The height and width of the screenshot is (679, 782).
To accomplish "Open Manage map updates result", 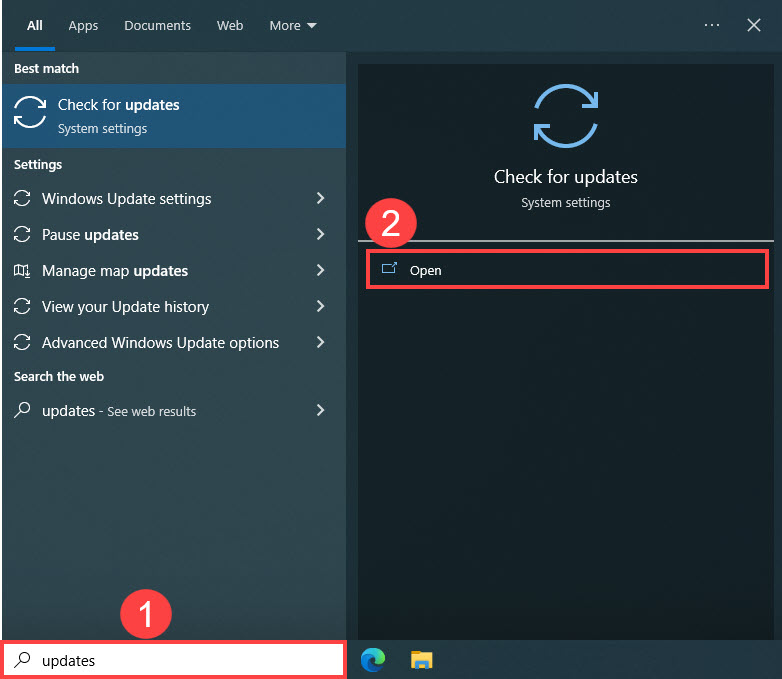I will [x=174, y=270].
